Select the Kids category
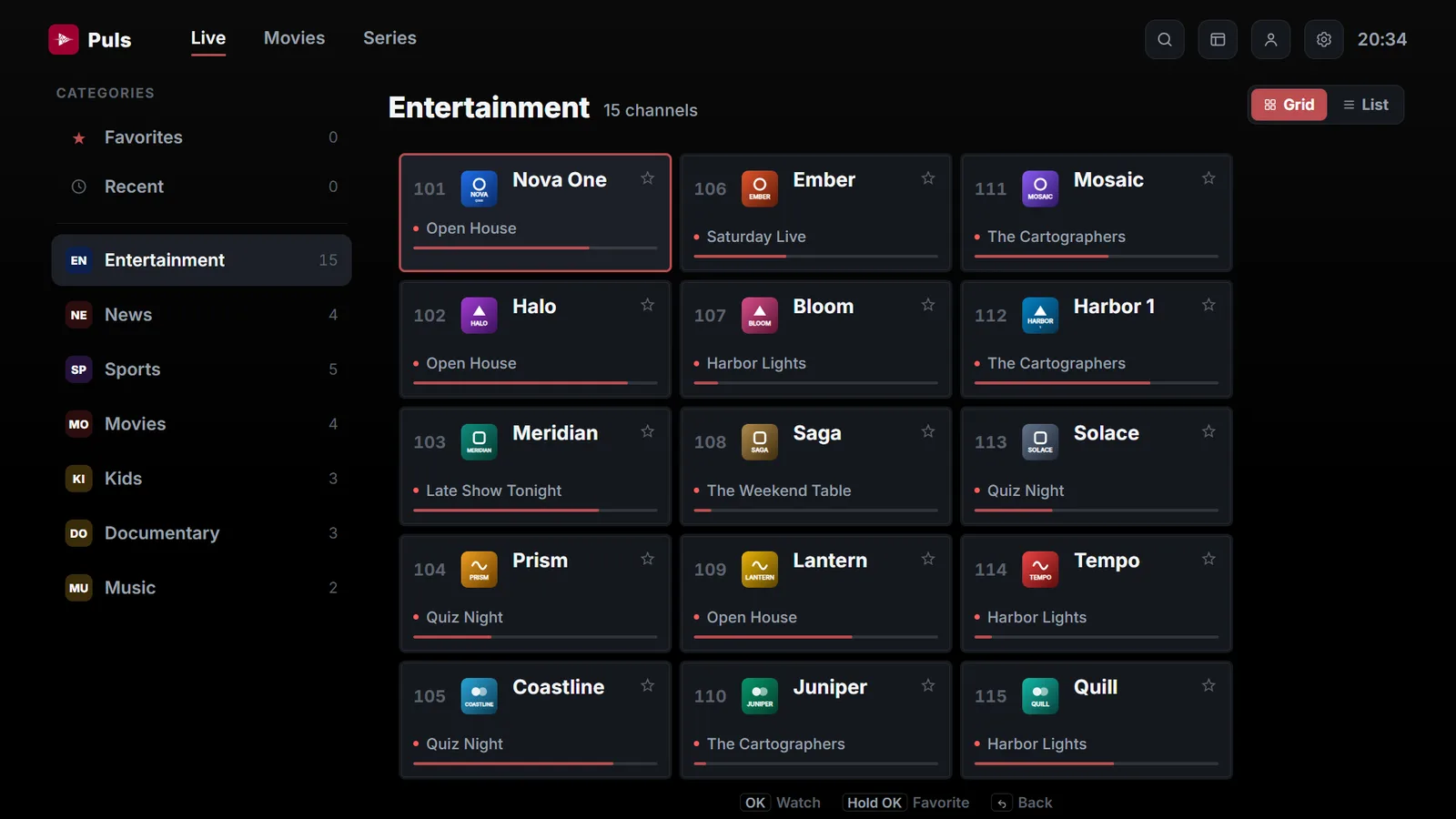The height and width of the screenshot is (819, 1456). (201, 479)
